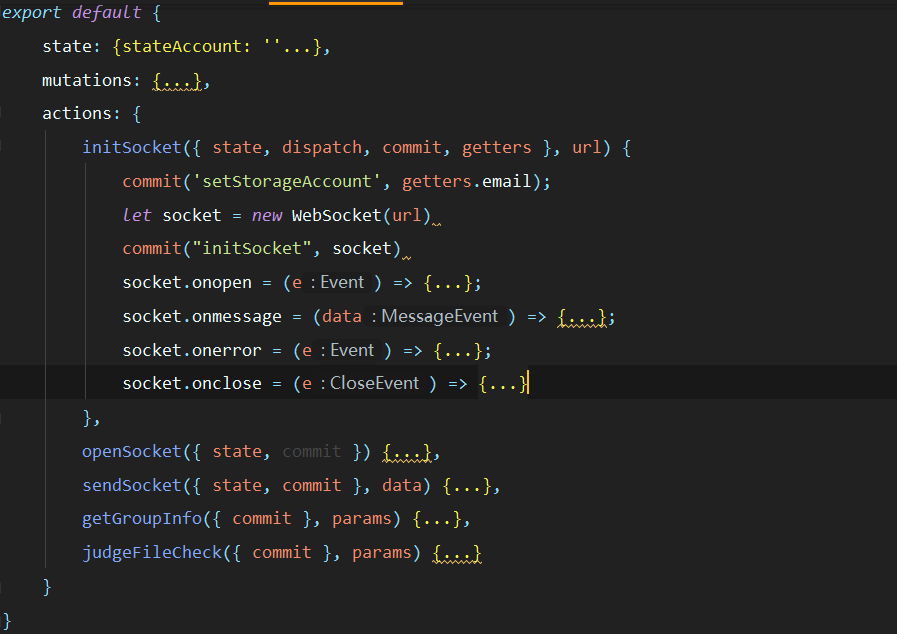This screenshot has width=897, height=634.
Task: Click the 'dispatch' parameter in initSocket
Action: click(x=322, y=148)
